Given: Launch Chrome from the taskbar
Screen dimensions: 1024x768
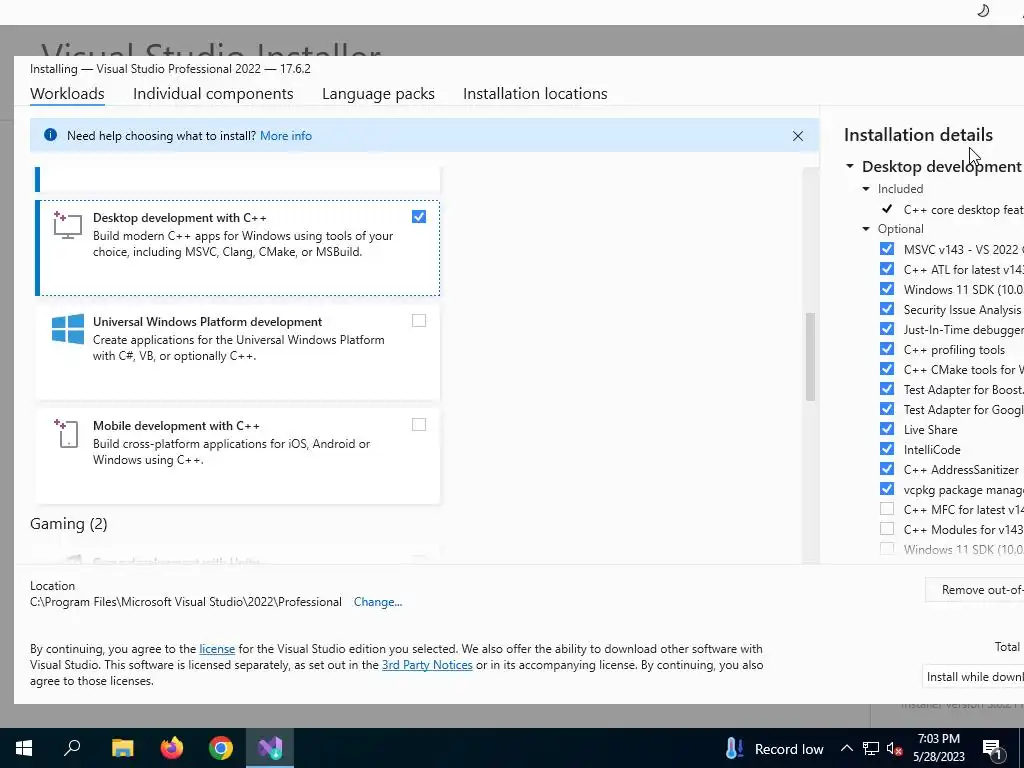Looking at the screenshot, I should tap(221, 748).
